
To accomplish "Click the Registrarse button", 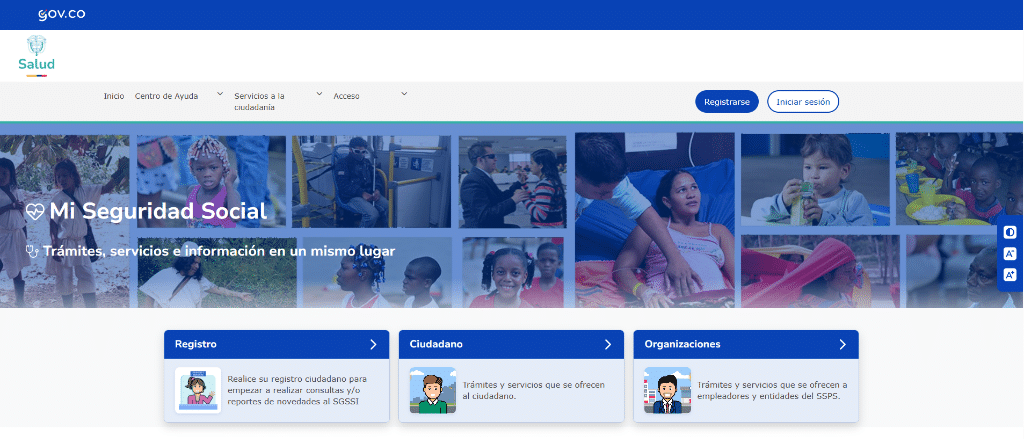I will click(727, 101).
